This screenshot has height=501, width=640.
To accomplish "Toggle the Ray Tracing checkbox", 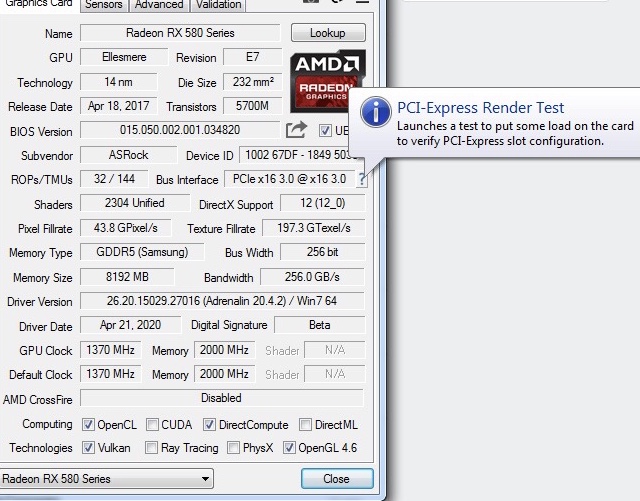I will [x=151, y=448].
